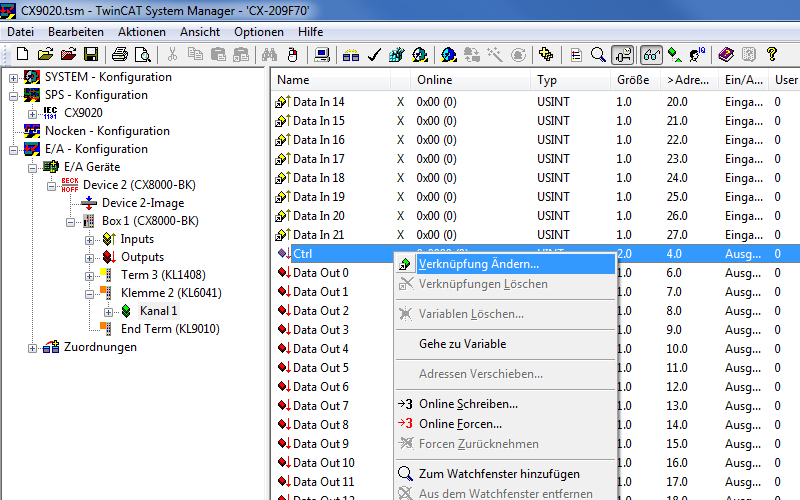Image resolution: width=800 pixels, height=500 pixels.
Task: Select Nocken - Konfiguration tree item
Action: coord(107,131)
